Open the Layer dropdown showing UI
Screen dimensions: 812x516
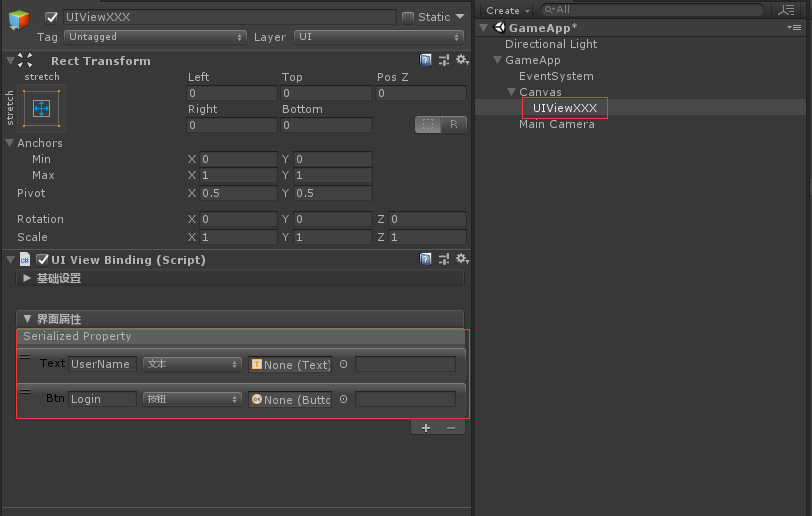379,37
